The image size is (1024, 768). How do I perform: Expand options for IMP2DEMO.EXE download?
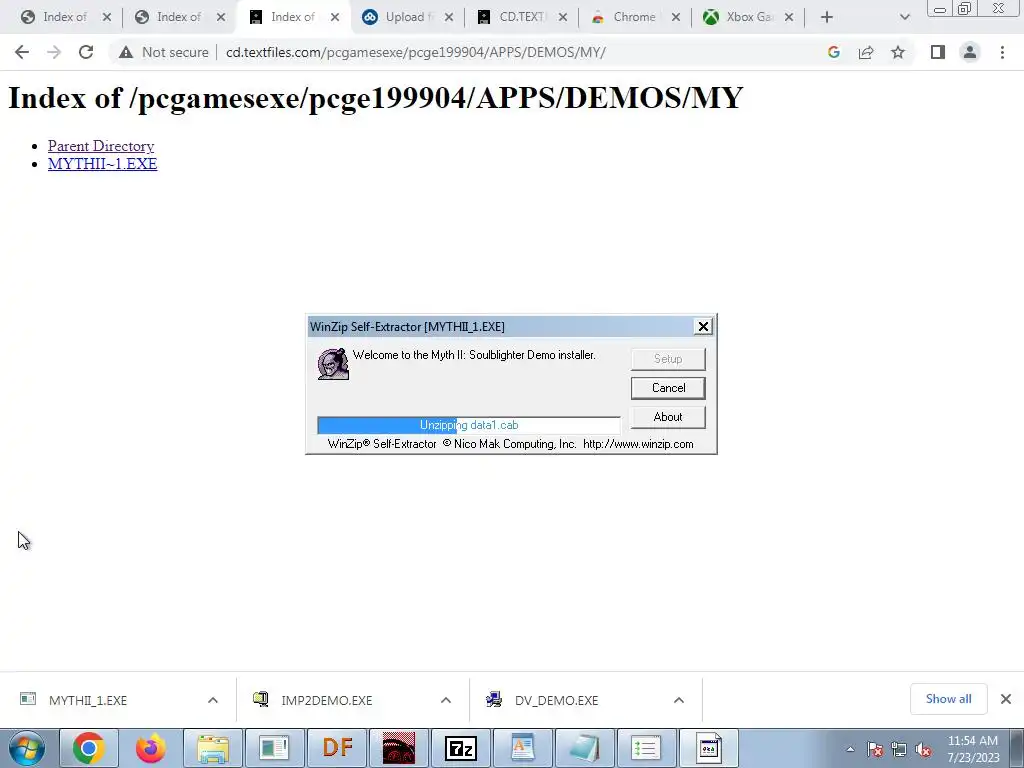(x=445, y=700)
